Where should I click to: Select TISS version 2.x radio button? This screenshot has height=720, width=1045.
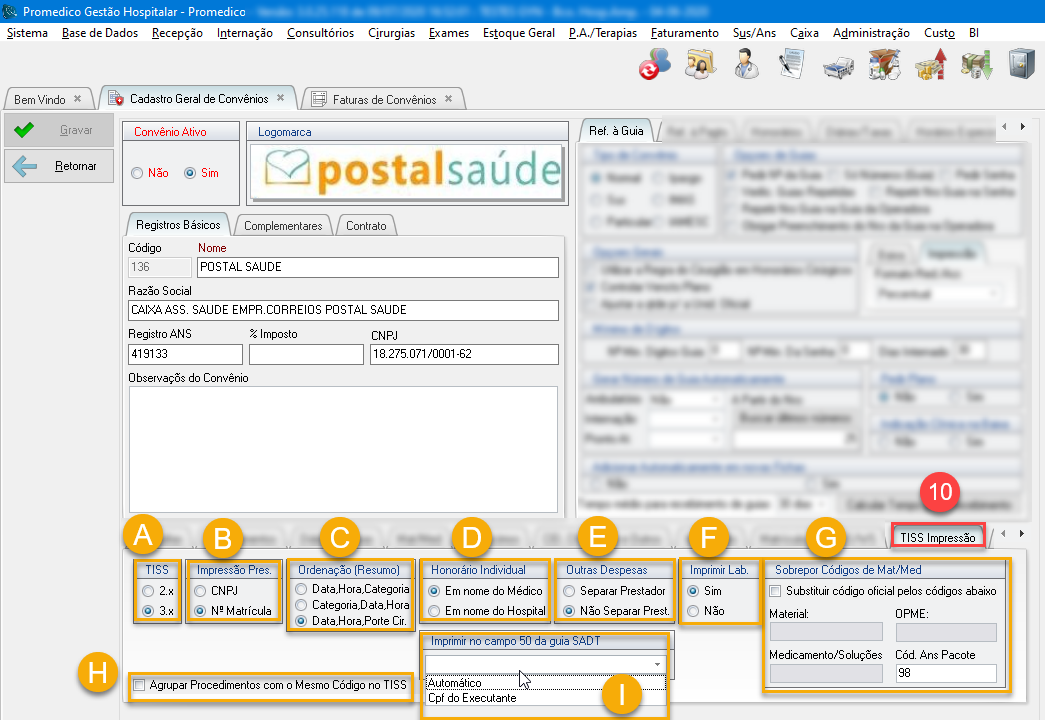(x=149, y=590)
